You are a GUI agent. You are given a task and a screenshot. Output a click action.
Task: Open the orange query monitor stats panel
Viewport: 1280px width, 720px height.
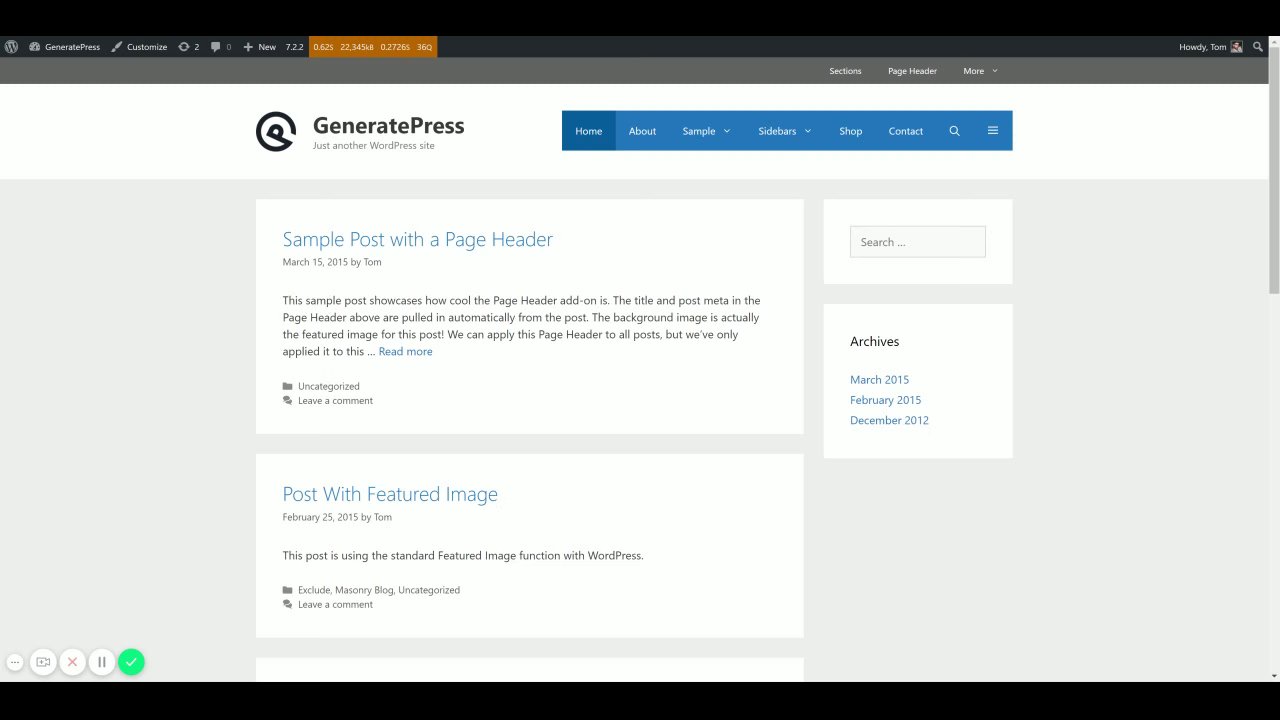[x=373, y=47]
